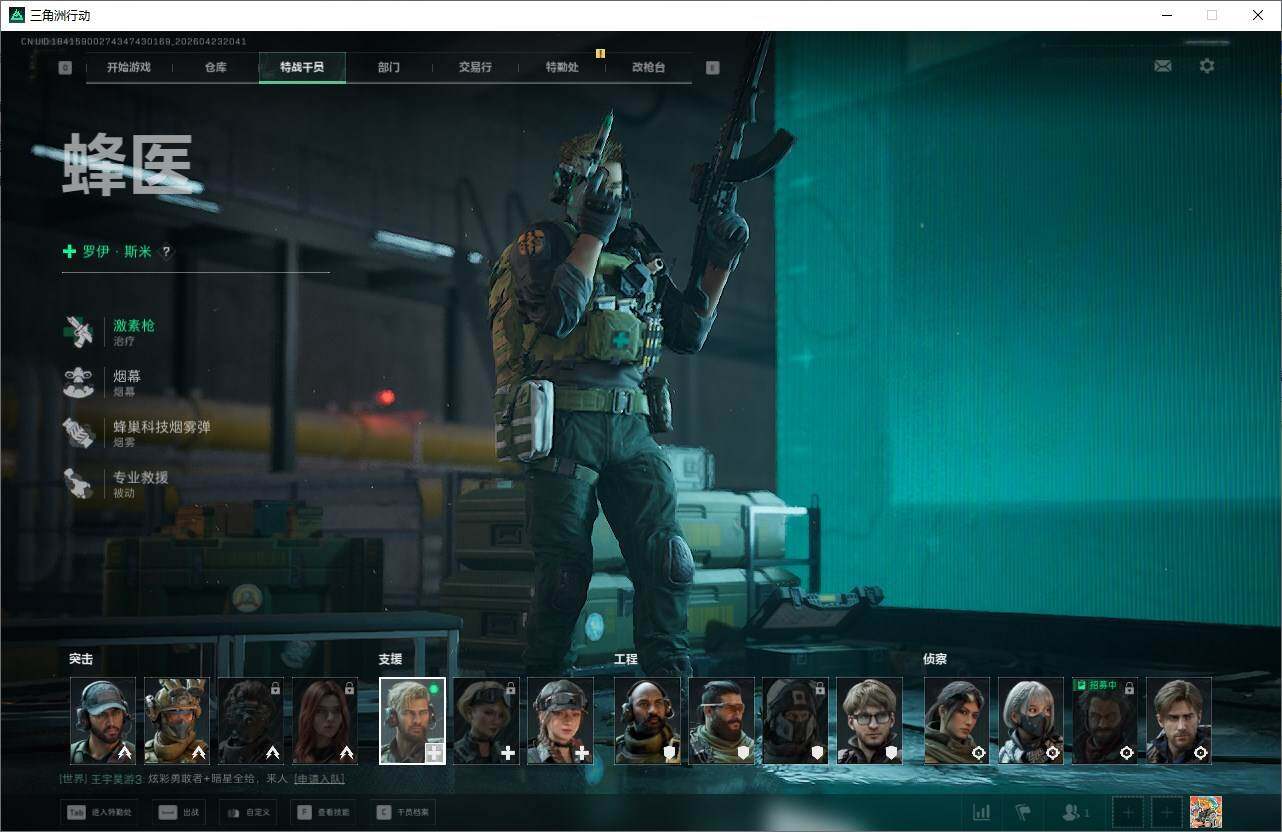Click the 开始游戏 tab

(x=129, y=67)
